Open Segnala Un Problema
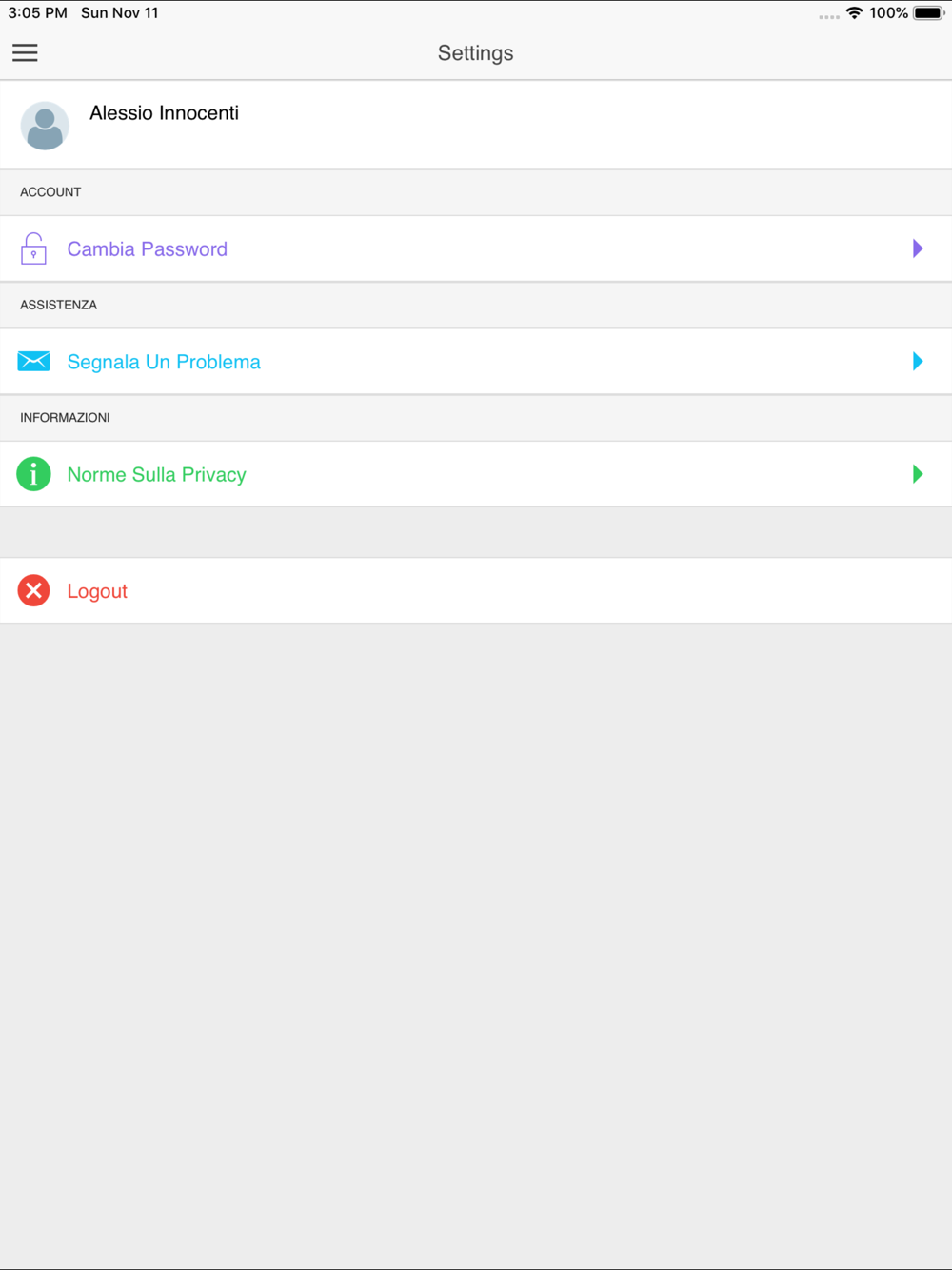The height and width of the screenshot is (1270, 952). (164, 362)
